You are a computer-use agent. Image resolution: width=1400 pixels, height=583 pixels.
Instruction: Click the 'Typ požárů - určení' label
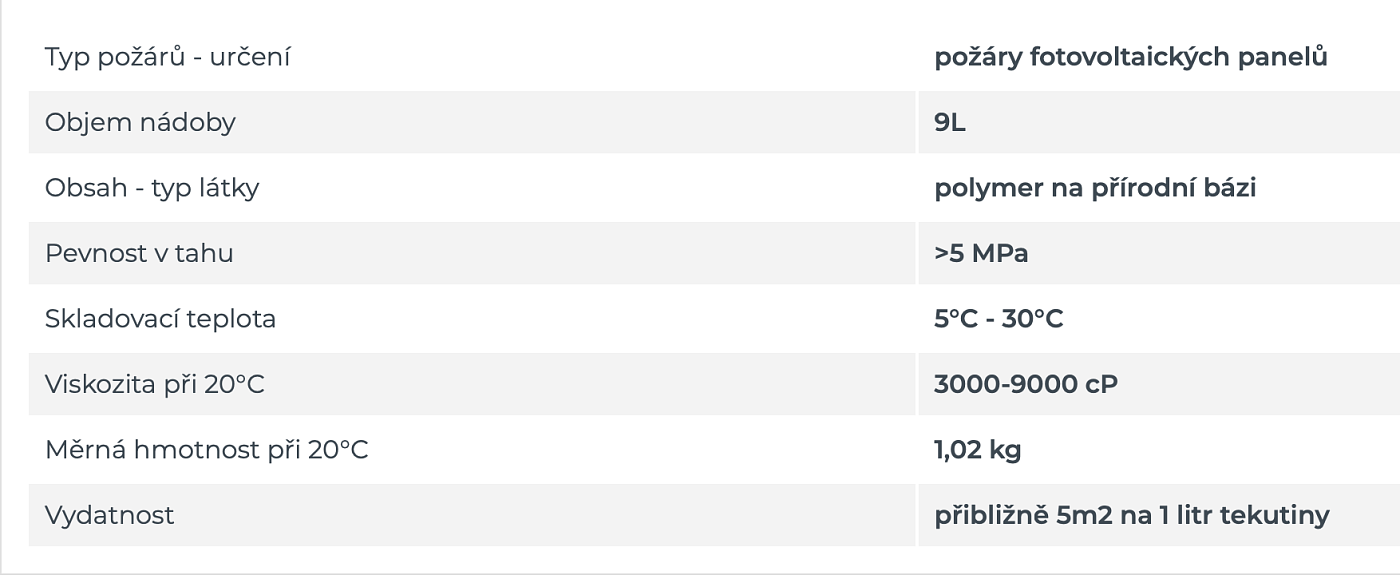(x=167, y=57)
